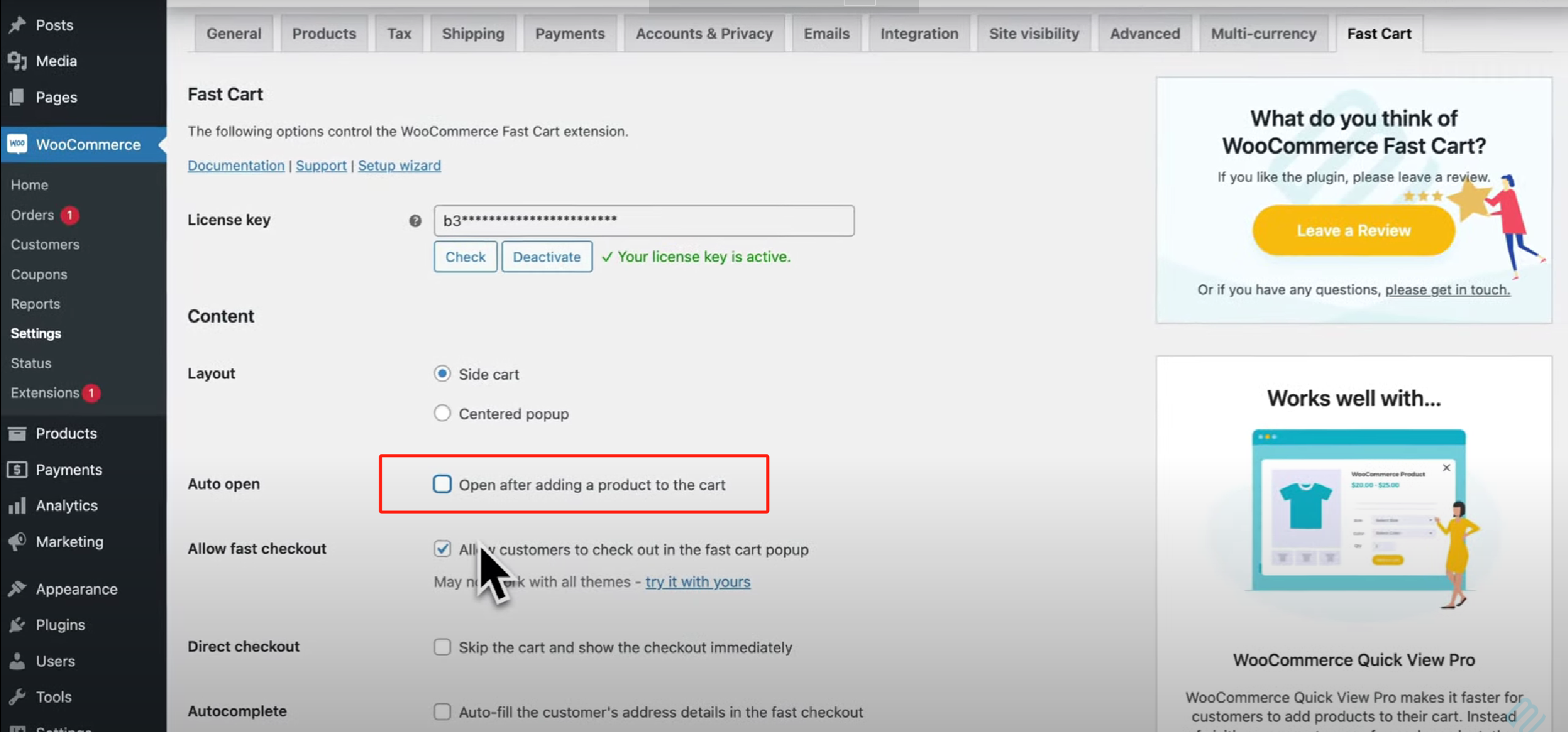1568x732 pixels.
Task: Open Plugins via the plug icon
Action: tap(17, 625)
